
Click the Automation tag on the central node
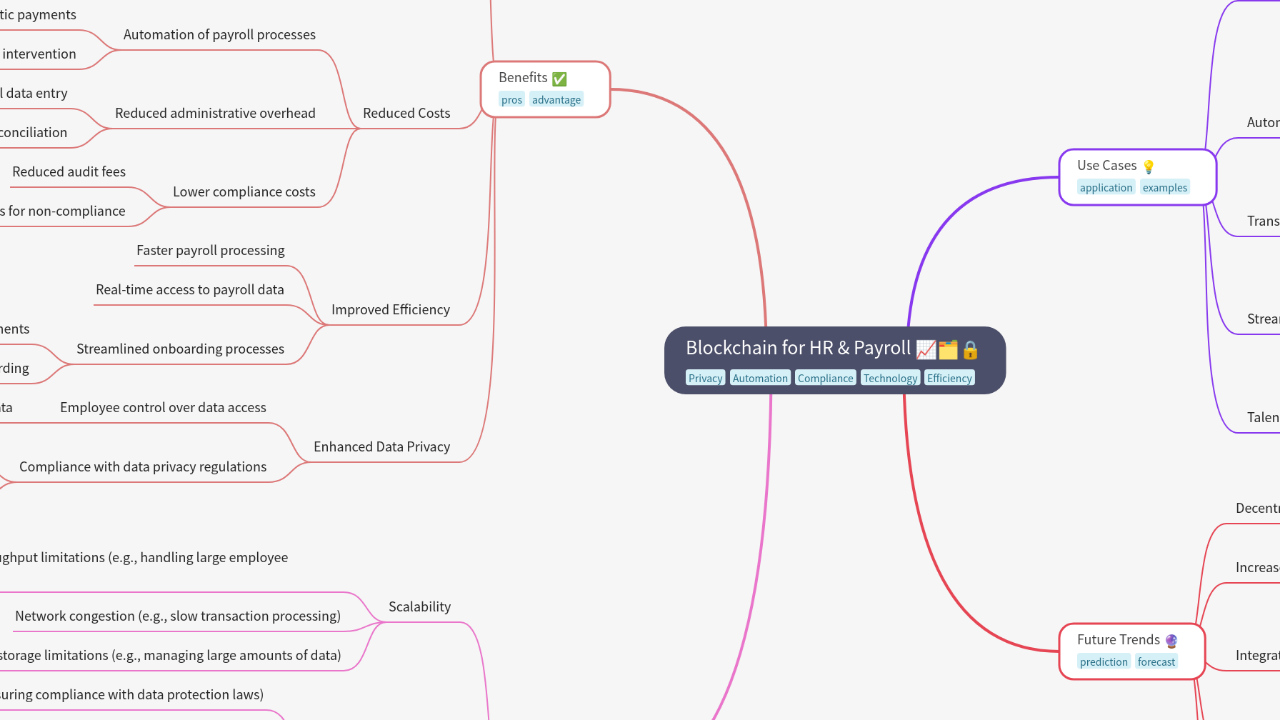pos(760,378)
